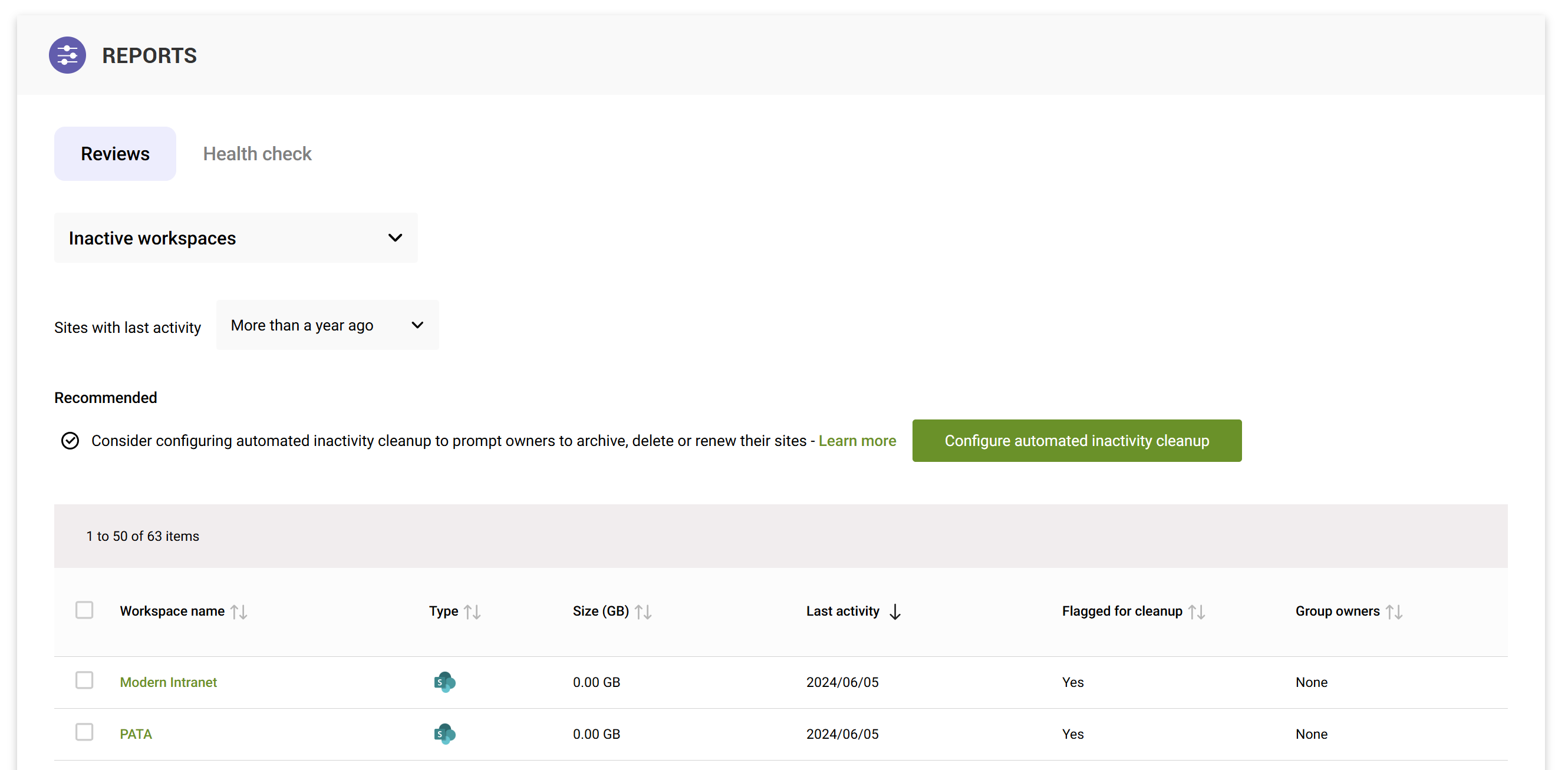The width and height of the screenshot is (1568, 770).
Task: Check the checkbox for PATA
Action: (x=84, y=732)
